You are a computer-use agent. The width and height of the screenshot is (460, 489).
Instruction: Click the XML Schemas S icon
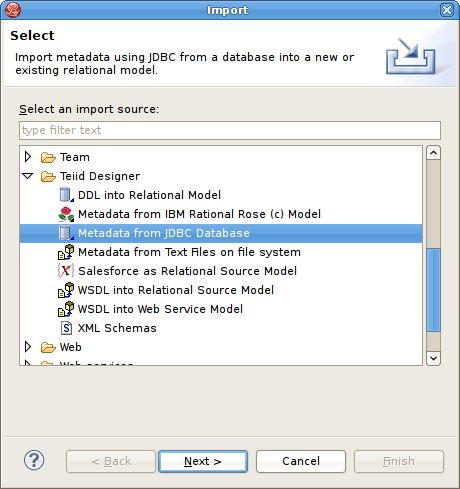[x=66, y=328]
